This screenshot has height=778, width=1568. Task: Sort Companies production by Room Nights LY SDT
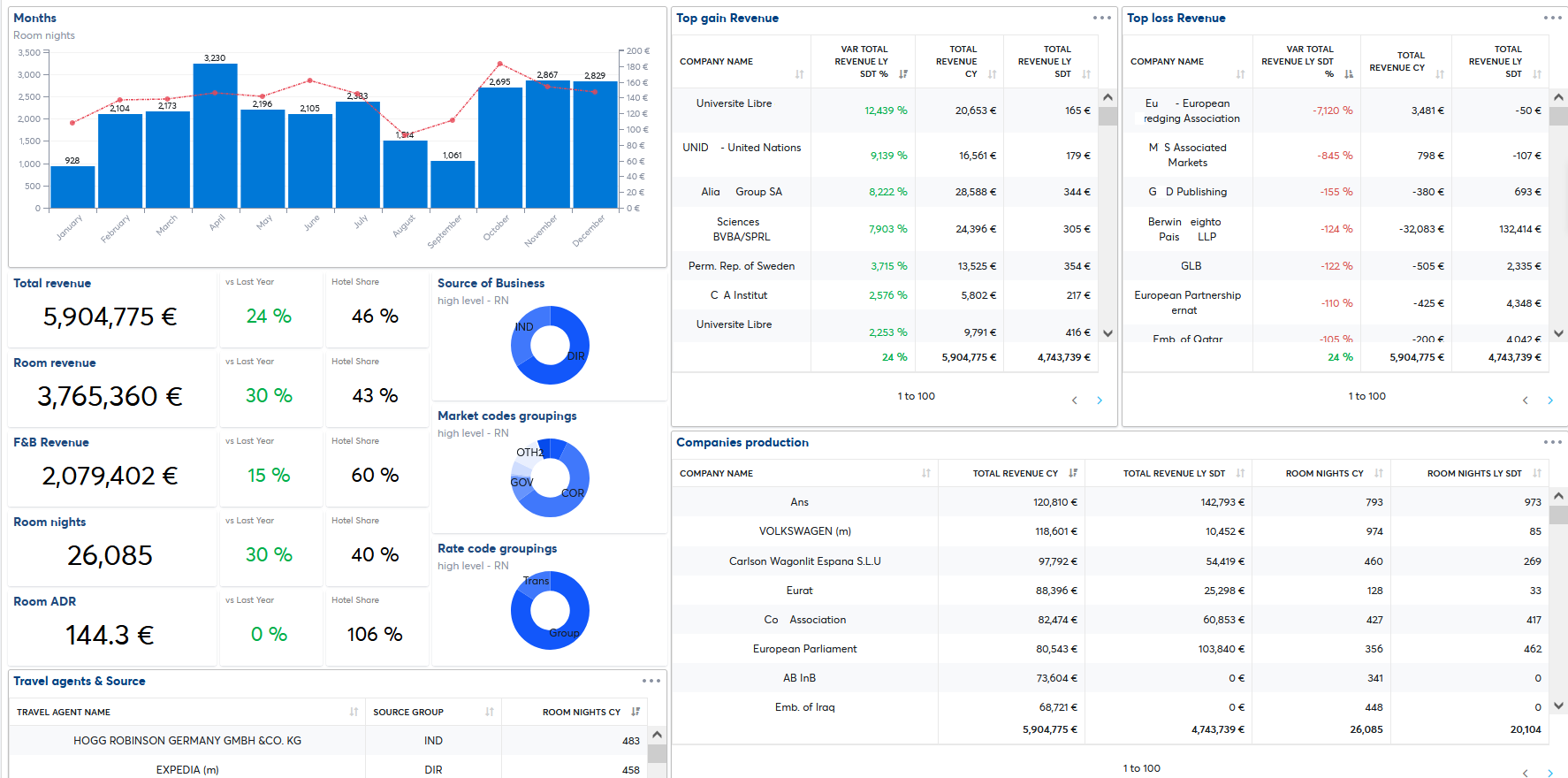point(1537,473)
